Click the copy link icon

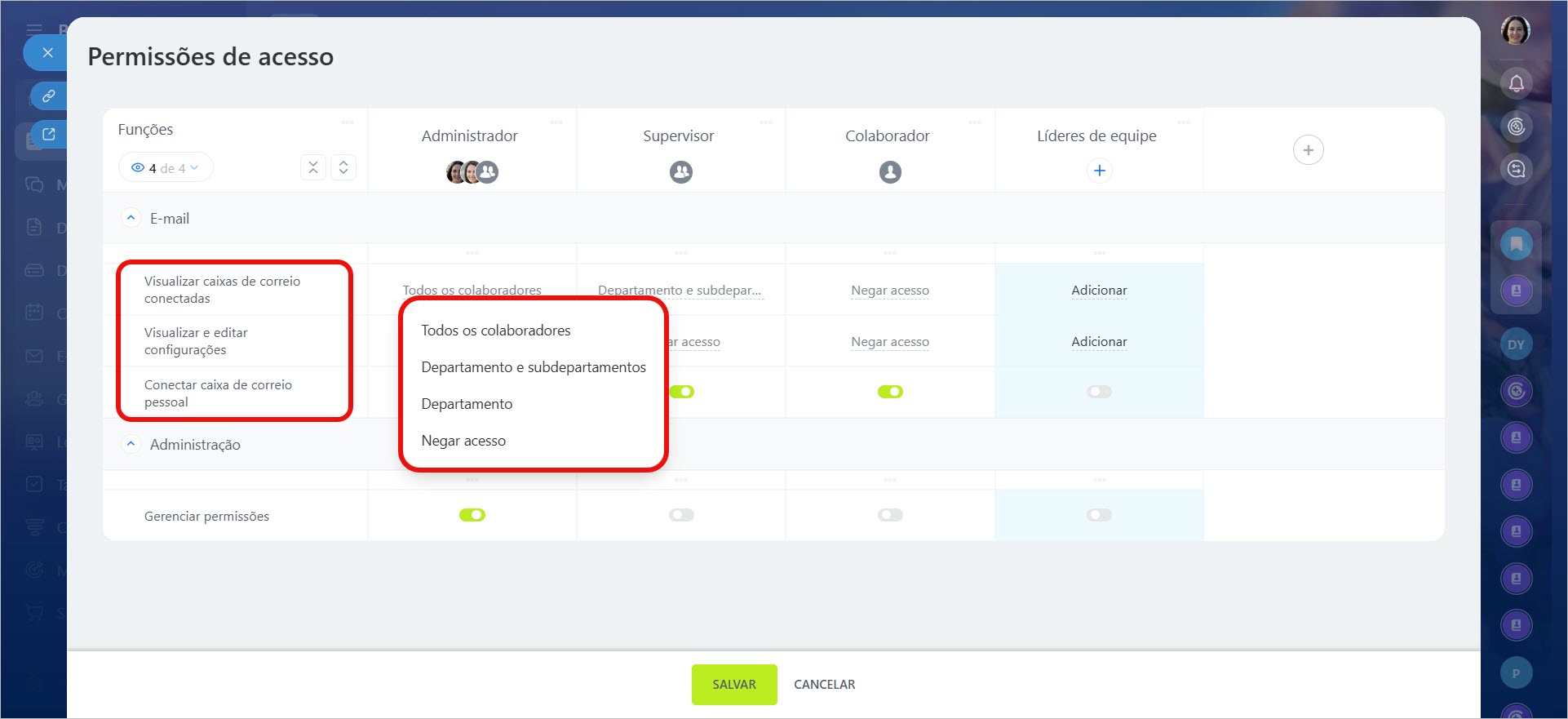point(48,96)
